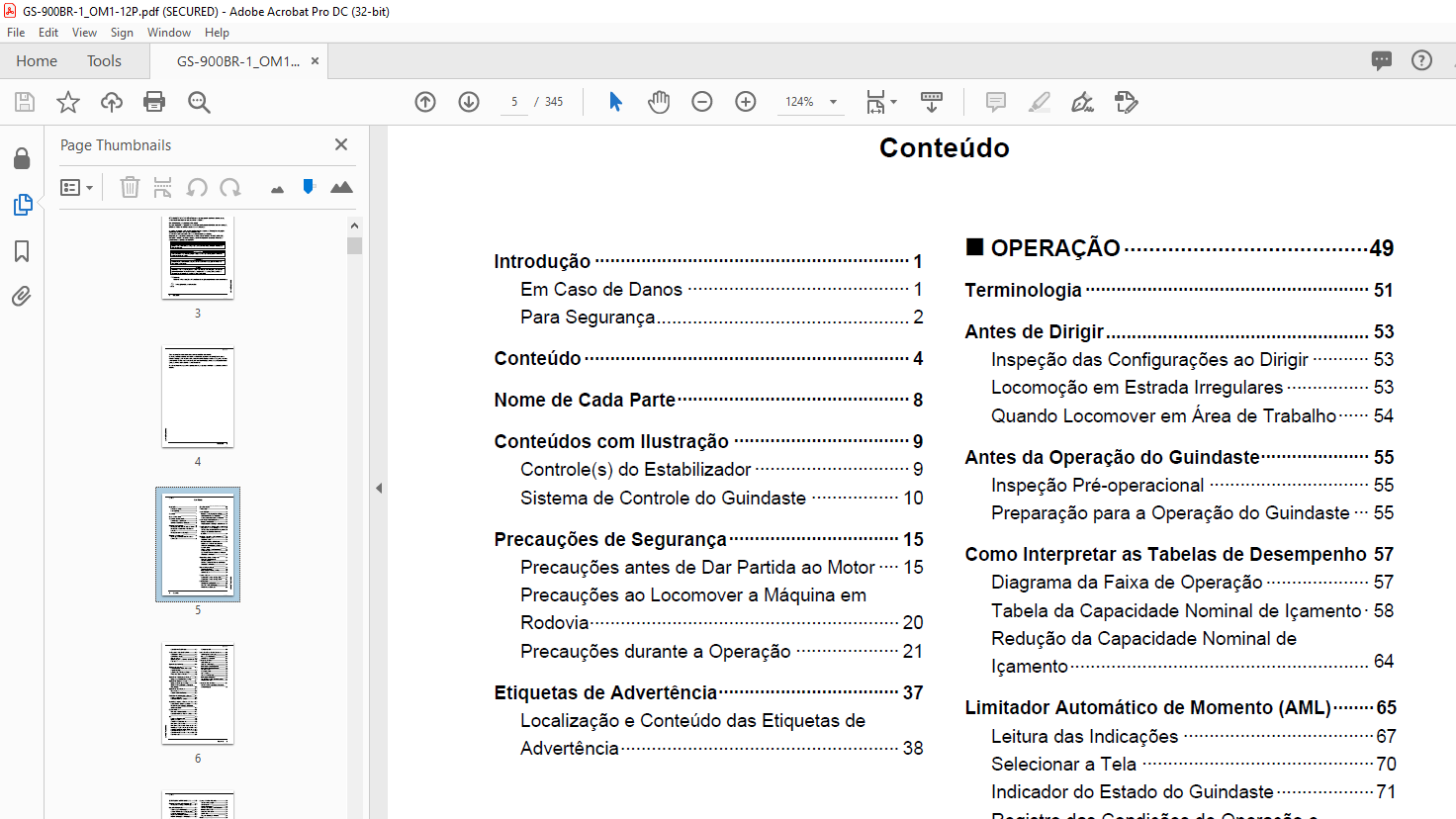Viewport: 1456px width, 819px height.
Task: Select the page 6 thumbnail
Action: click(198, 693)
